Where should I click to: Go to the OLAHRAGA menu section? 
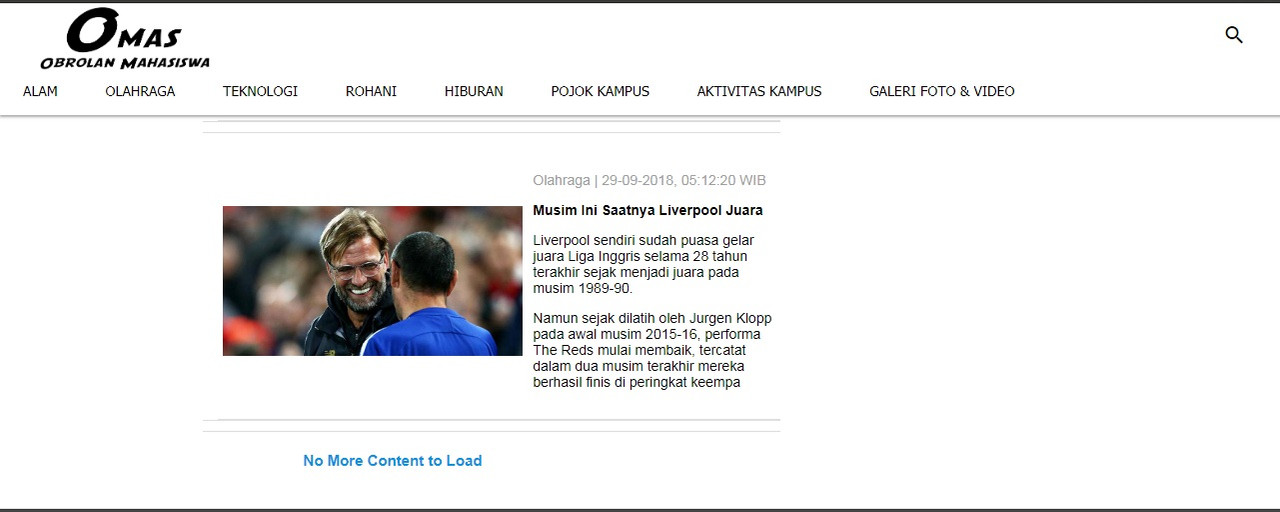(x=140, y=91)
